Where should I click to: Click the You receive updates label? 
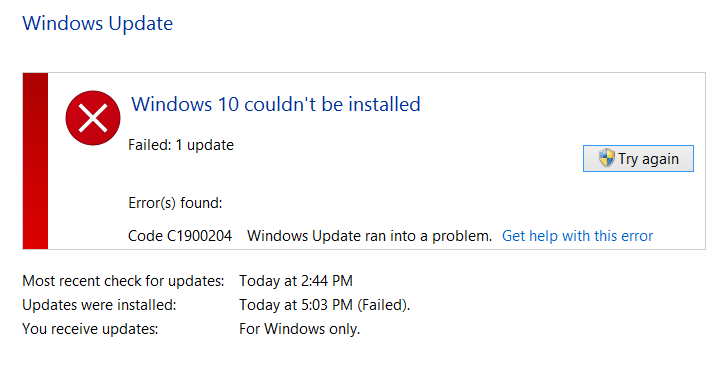pyautogui.click(x=90, y=329)
